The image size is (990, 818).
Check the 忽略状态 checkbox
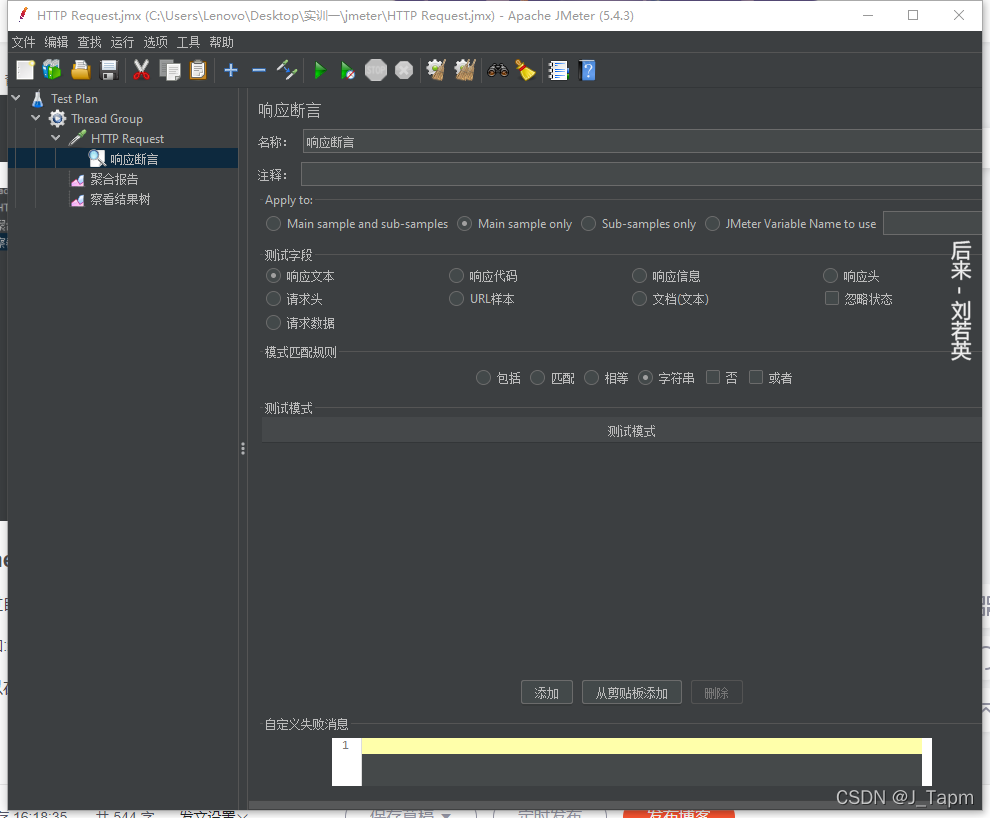(832, 298)
